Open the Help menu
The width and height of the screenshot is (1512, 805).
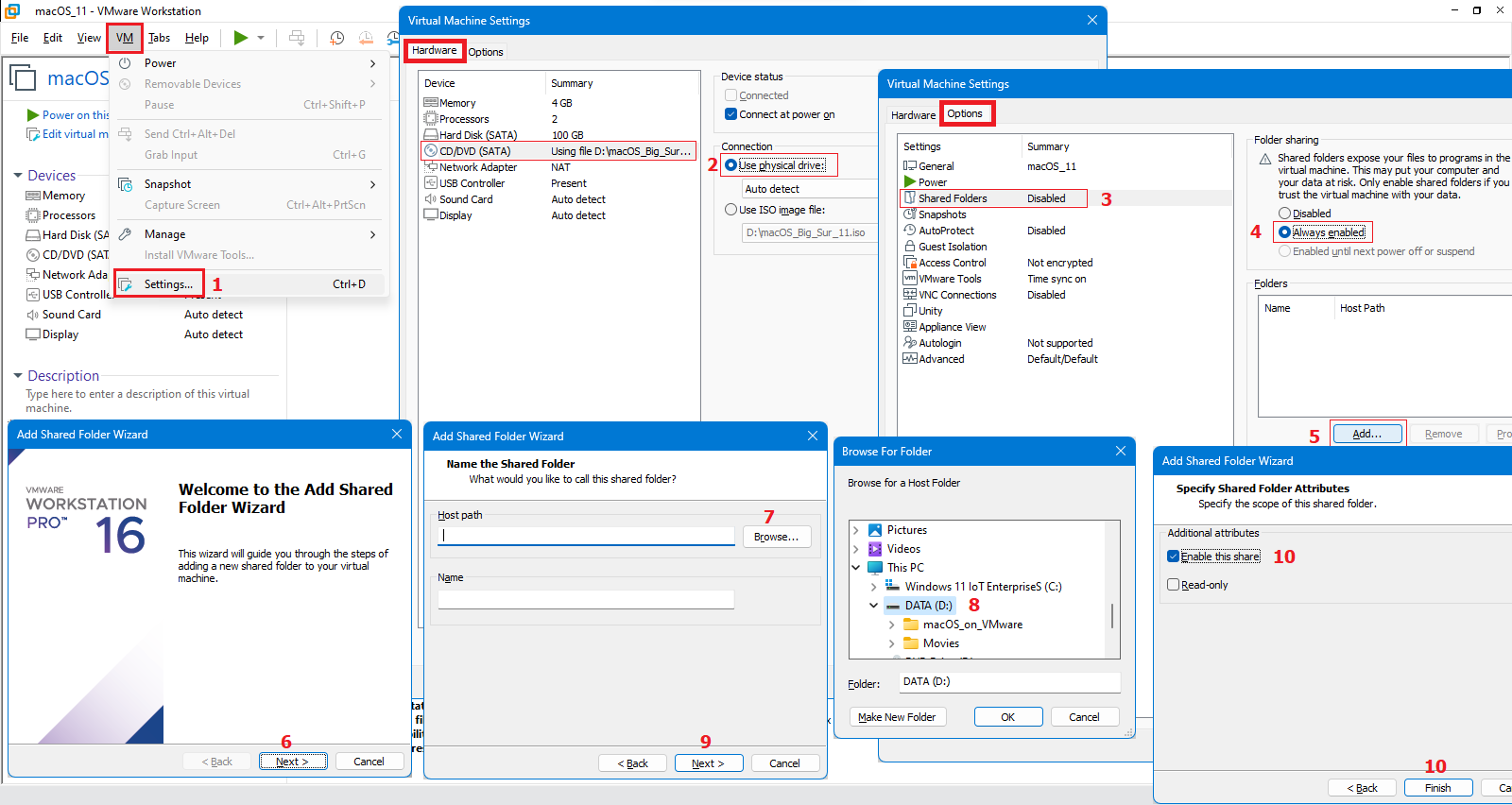click(197, 38)
